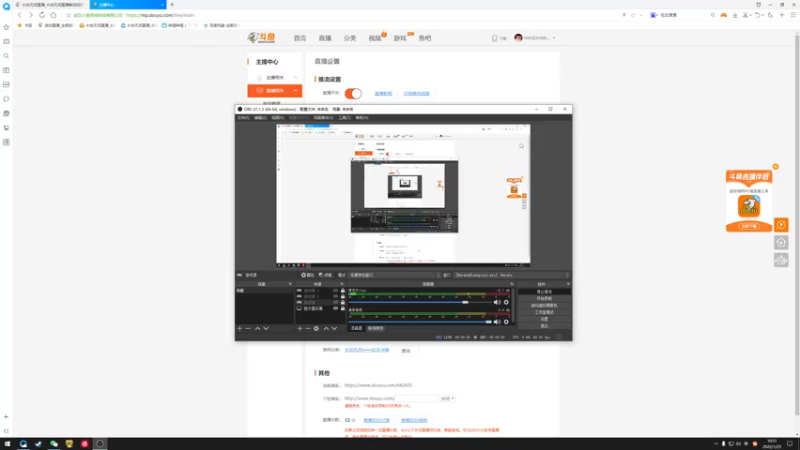This screenshot has width=800, height=450.
Task: Click the Douyu logo in page header
Action: pos(261,38)
